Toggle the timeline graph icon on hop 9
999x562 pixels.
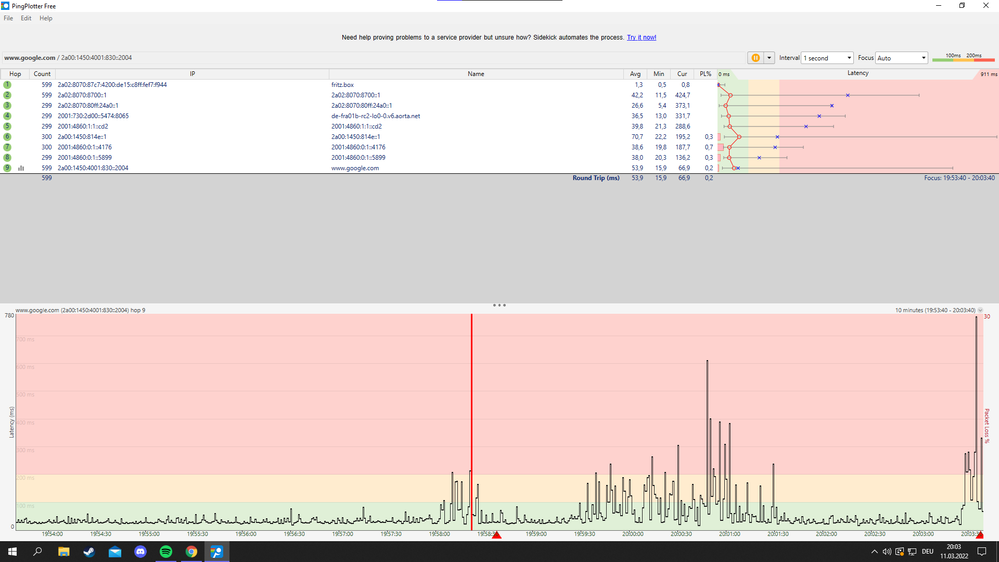(21, 168)
